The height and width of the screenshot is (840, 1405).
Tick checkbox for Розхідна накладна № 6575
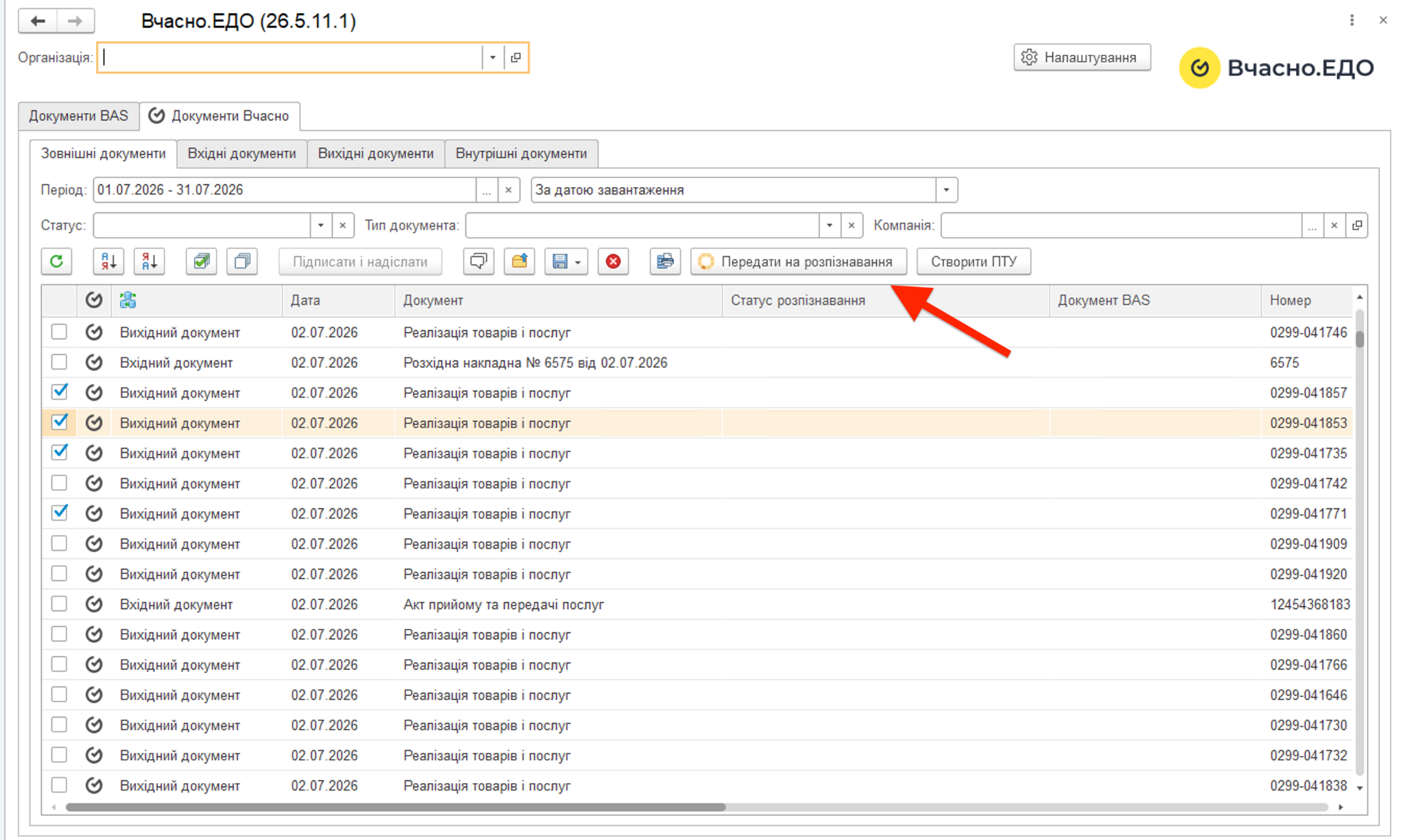point(60,362)
